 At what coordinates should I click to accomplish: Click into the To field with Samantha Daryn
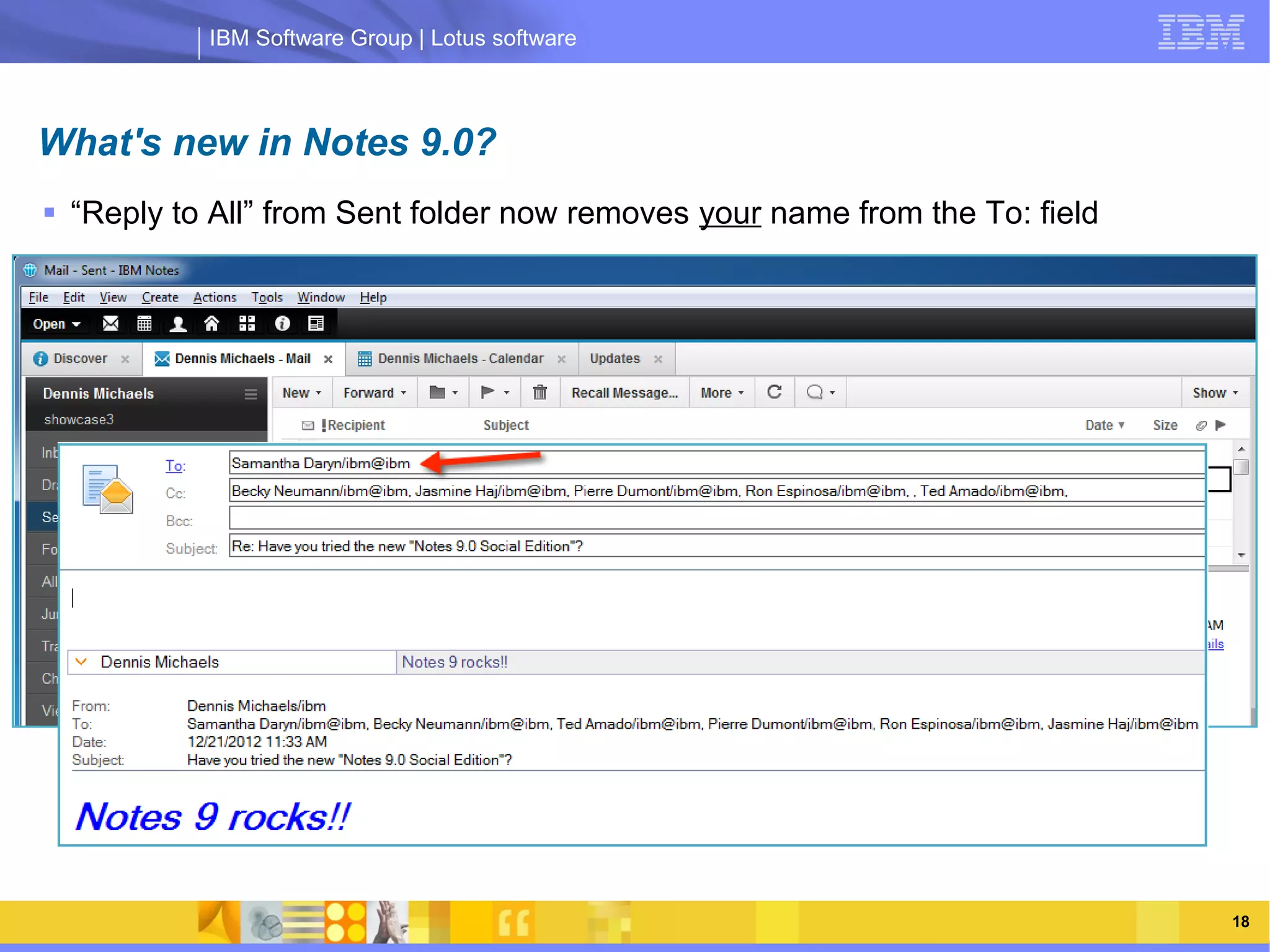[x=717, y=463]
